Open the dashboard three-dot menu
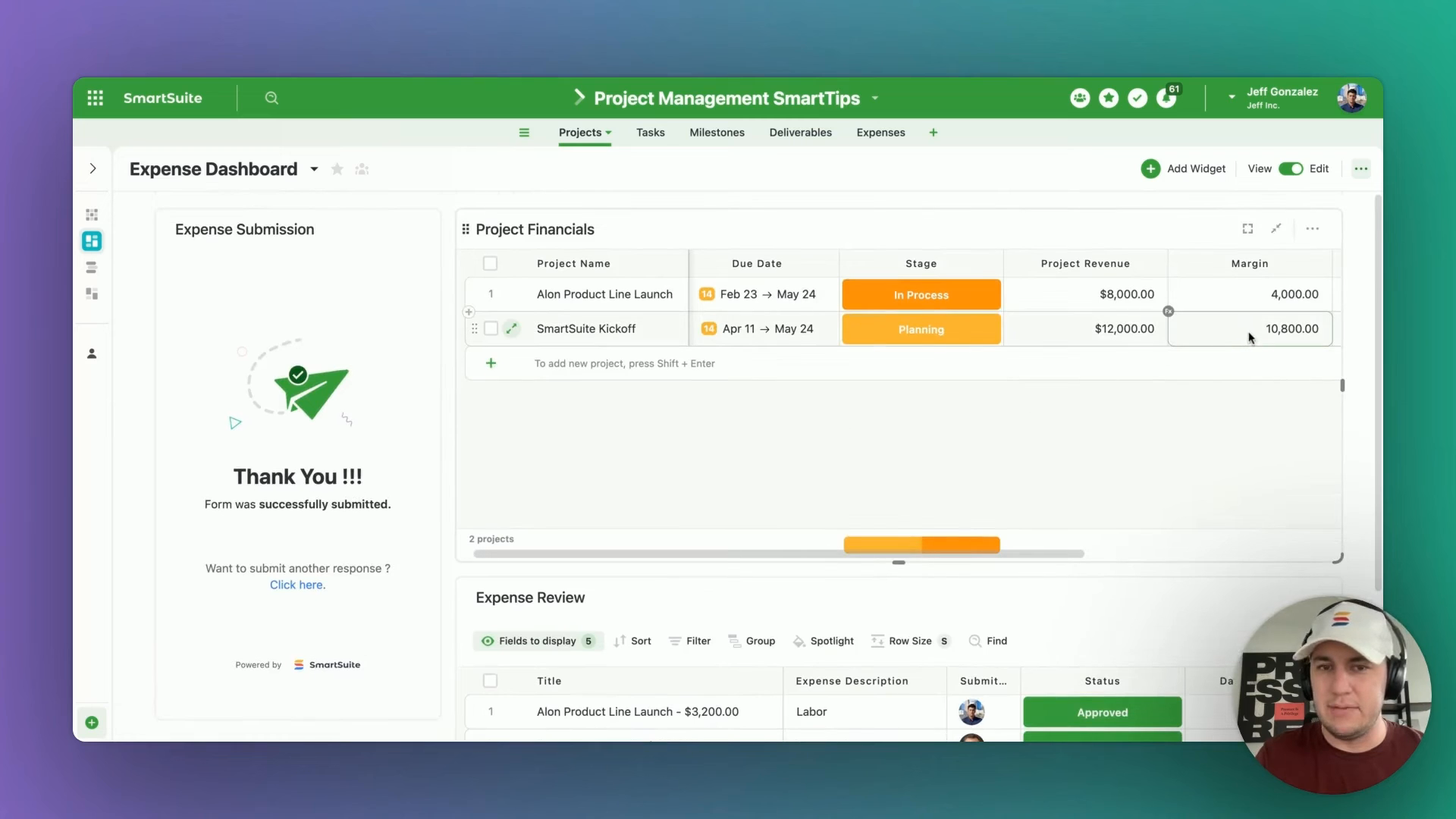Image resolution: width=1456 pixels, height=819 pixels. [x=1361, y=169]
